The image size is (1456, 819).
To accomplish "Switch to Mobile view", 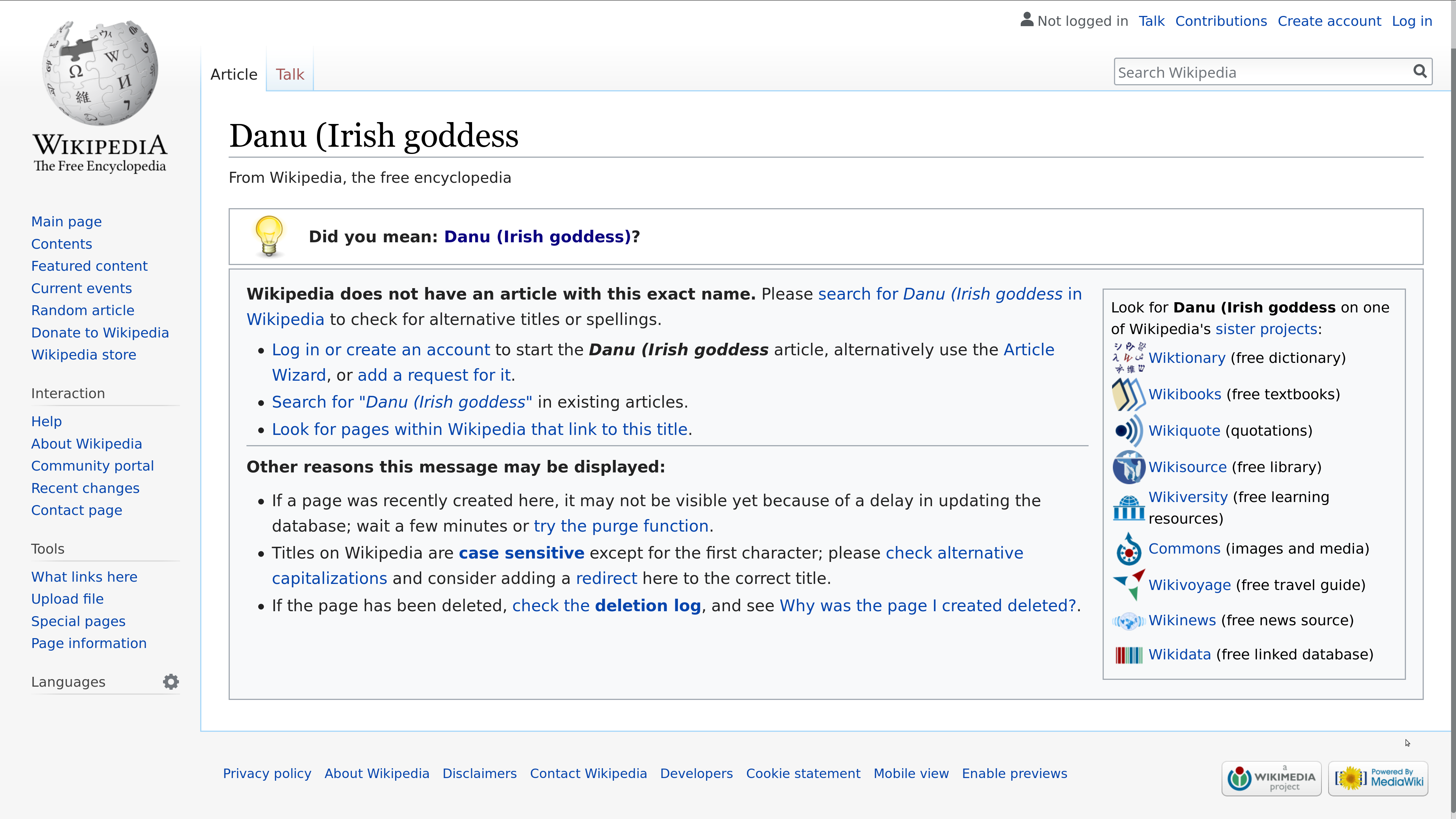I will coord(911,773).
